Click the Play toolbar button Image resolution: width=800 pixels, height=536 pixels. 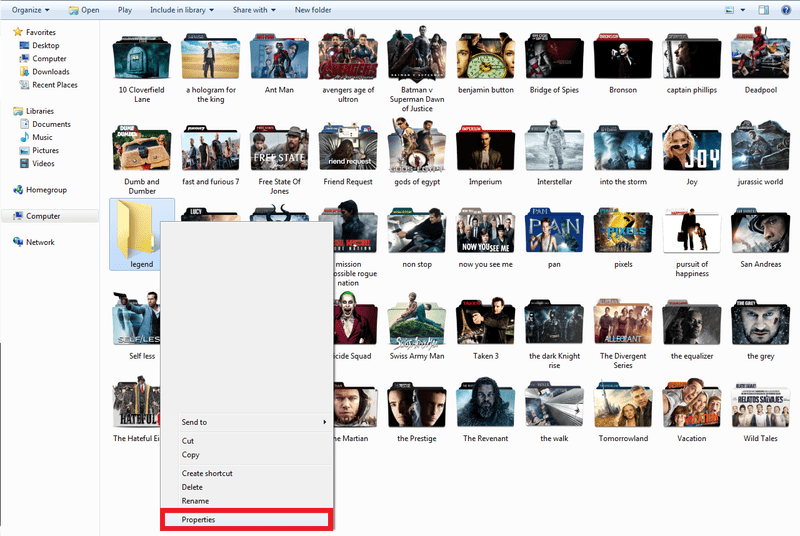click(125, 10)
